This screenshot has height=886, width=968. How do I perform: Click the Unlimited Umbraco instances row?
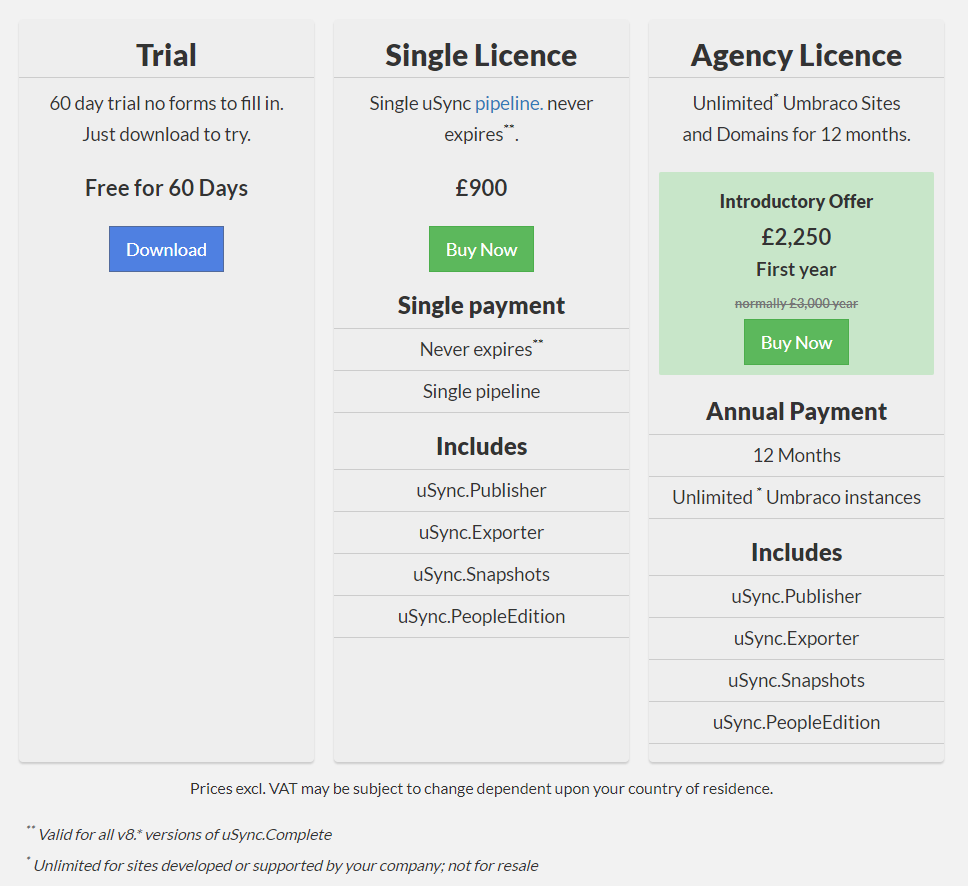click(x=795, y=497)
